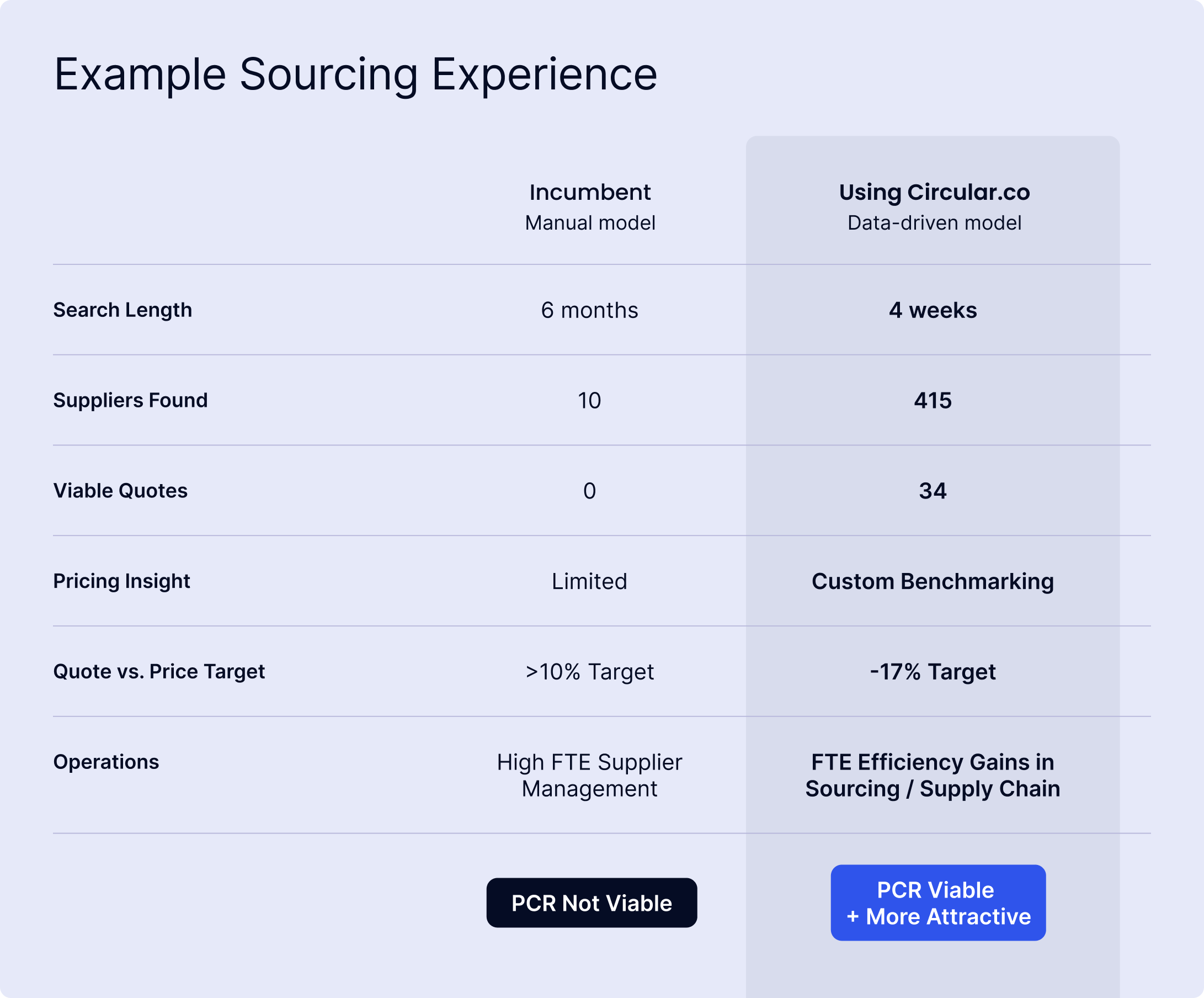Image resolution: width=1204 pixels, height=998 pixels.
Task: Select the 4 weeks value
Action: [x=933, y=310]
